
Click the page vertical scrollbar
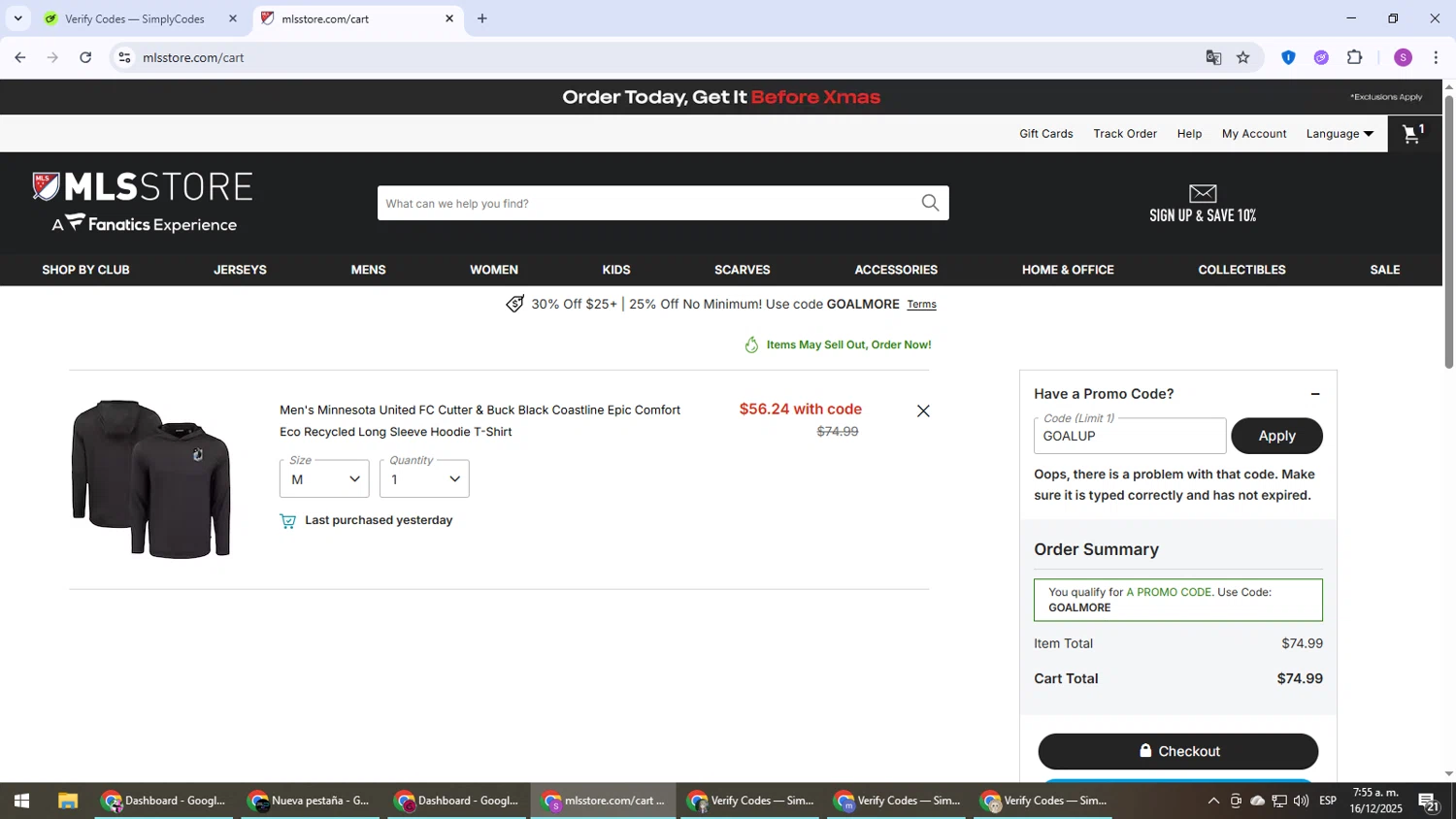tap(1449, 231)
